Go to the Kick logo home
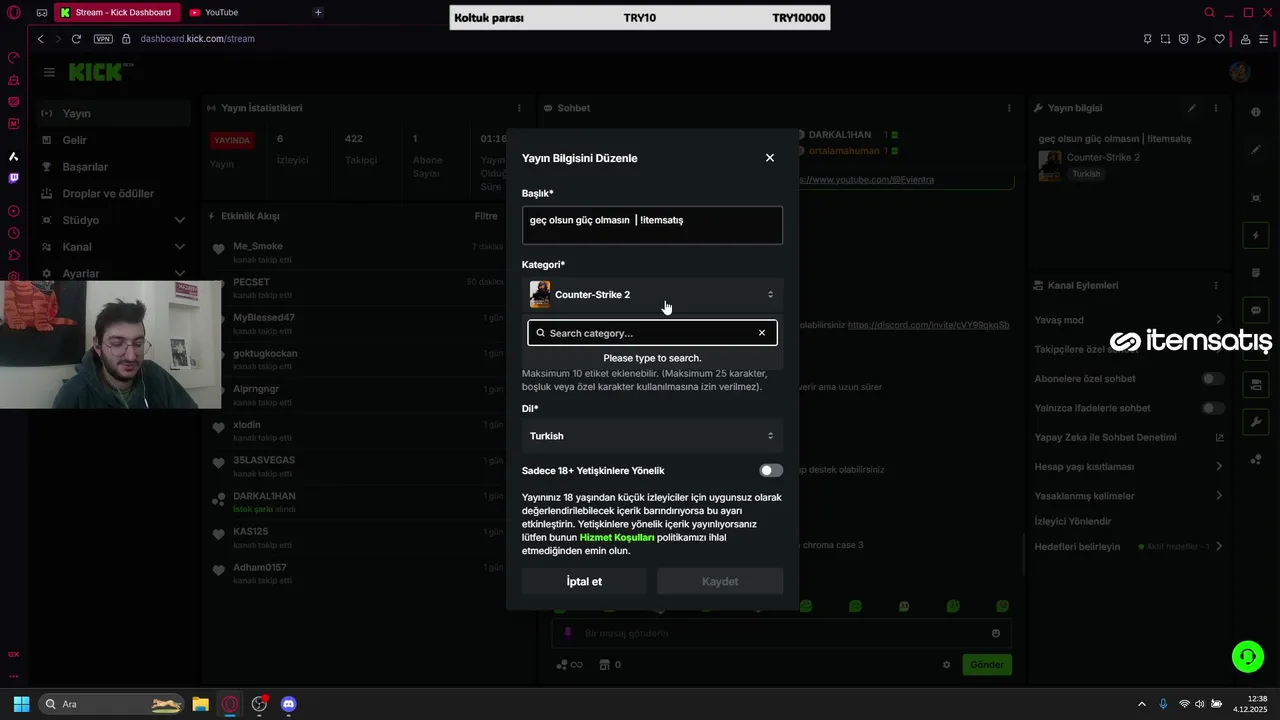Viewport: 1280px width, 720px height. (97, 72)
